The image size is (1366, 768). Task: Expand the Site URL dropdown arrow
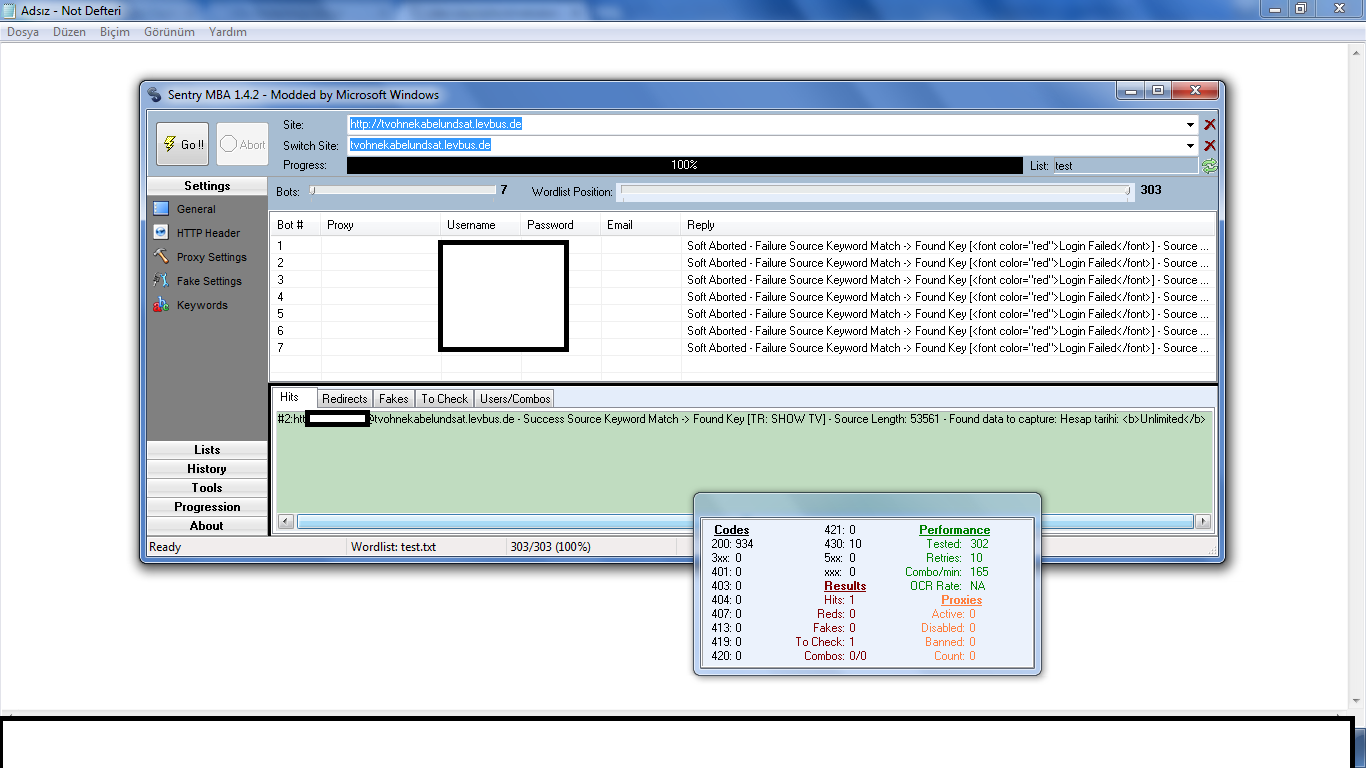click(x=1191, y=125)
